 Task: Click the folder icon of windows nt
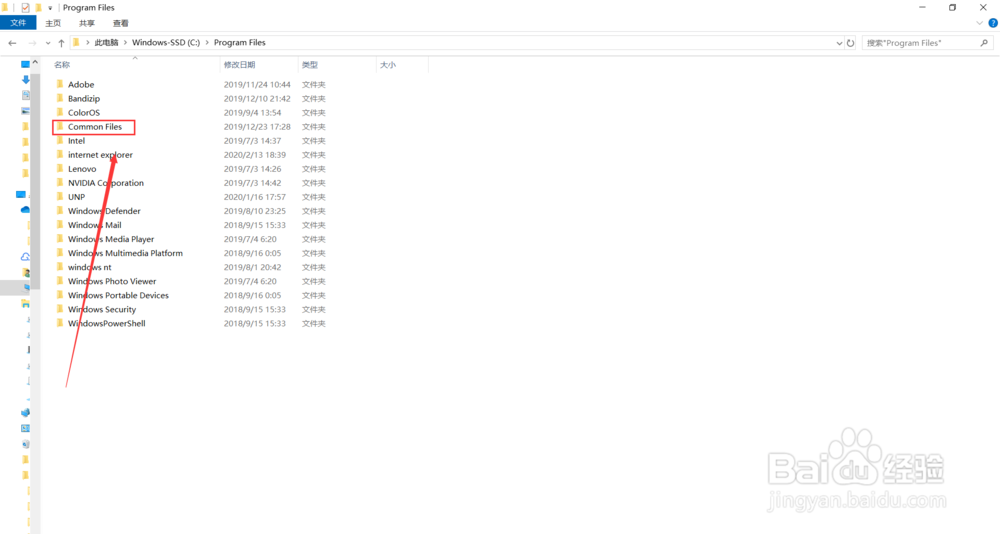[59, 266]
